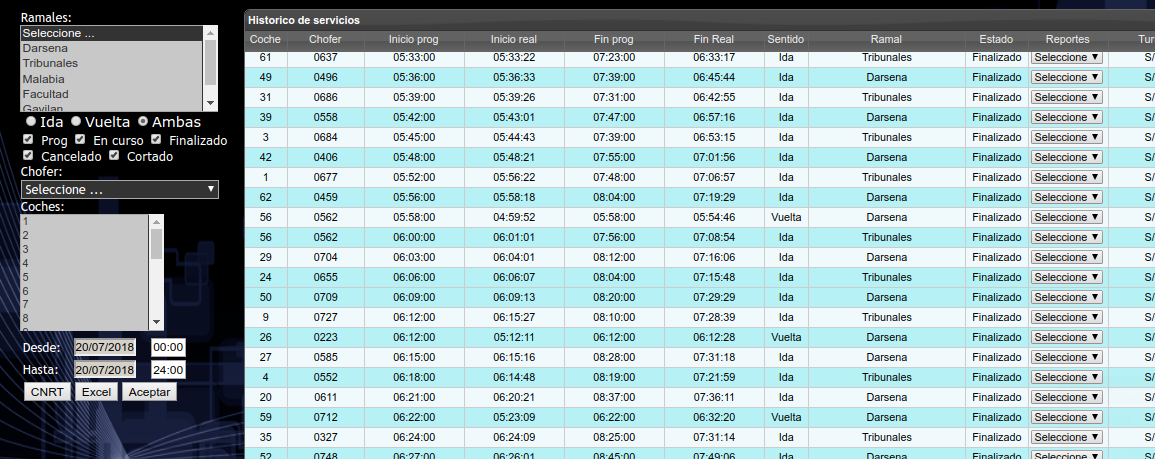The width and height of the screenshot is (1155, 459).
Task: Click the Excel export button
Action: pos(97,392)
